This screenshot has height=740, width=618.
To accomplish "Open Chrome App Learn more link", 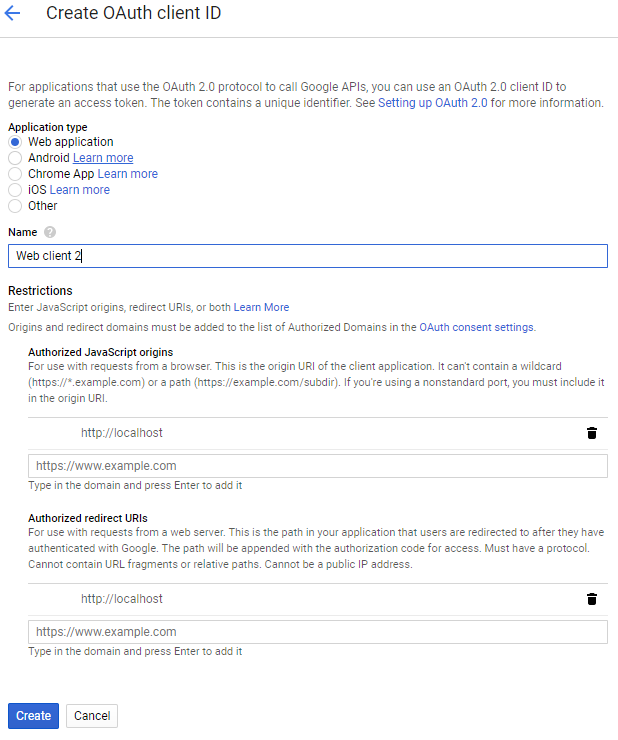I will pos(127,174).
